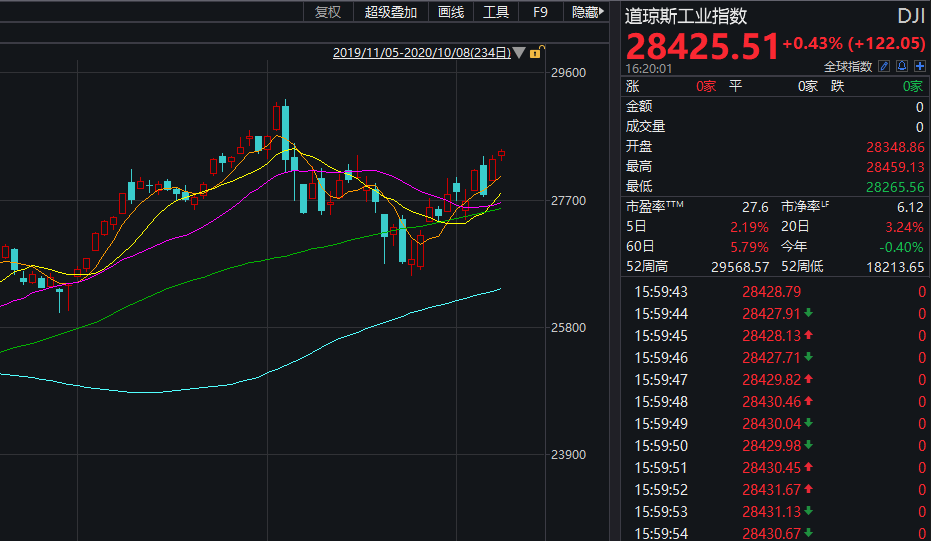Toggle the date range lock icon
This screenshot has width=931, height=541.
(536, 52)
